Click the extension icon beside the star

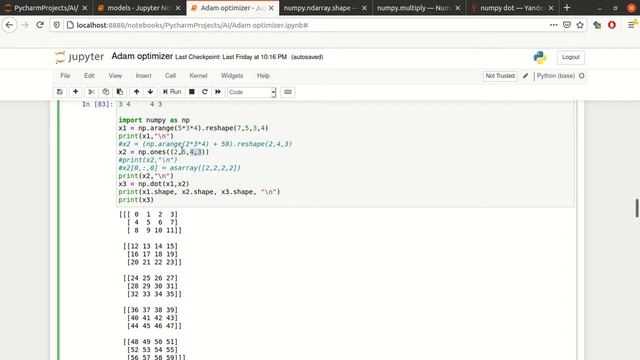[x=597, y=25]
